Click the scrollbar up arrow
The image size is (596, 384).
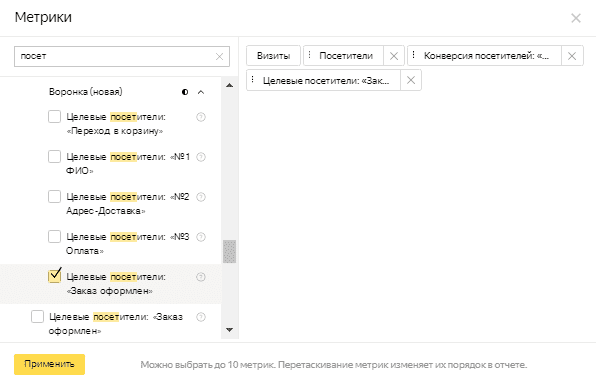pyautogui.click(x=230, y=85)
